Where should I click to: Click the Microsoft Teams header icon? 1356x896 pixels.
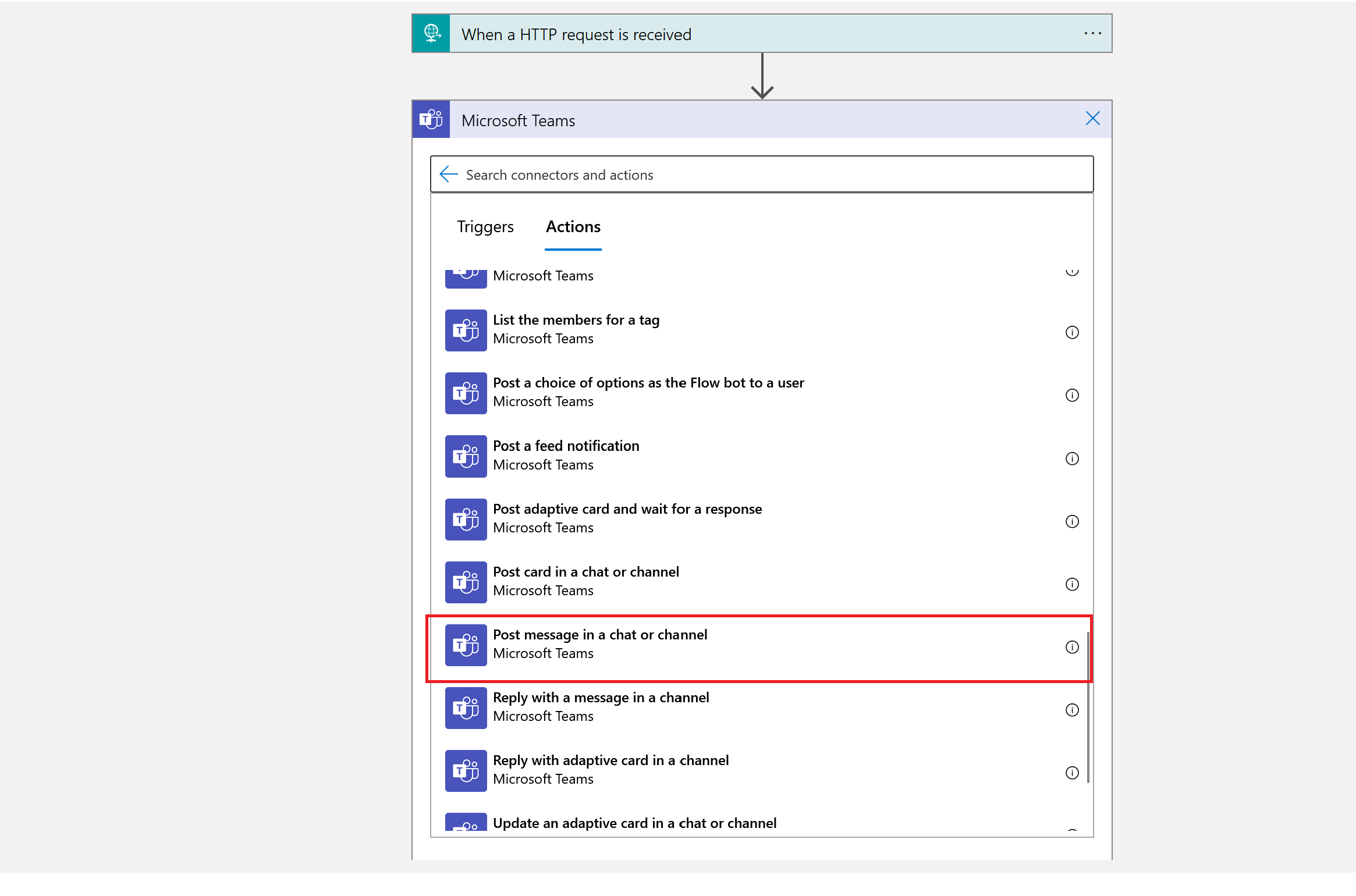coord(431,120)
